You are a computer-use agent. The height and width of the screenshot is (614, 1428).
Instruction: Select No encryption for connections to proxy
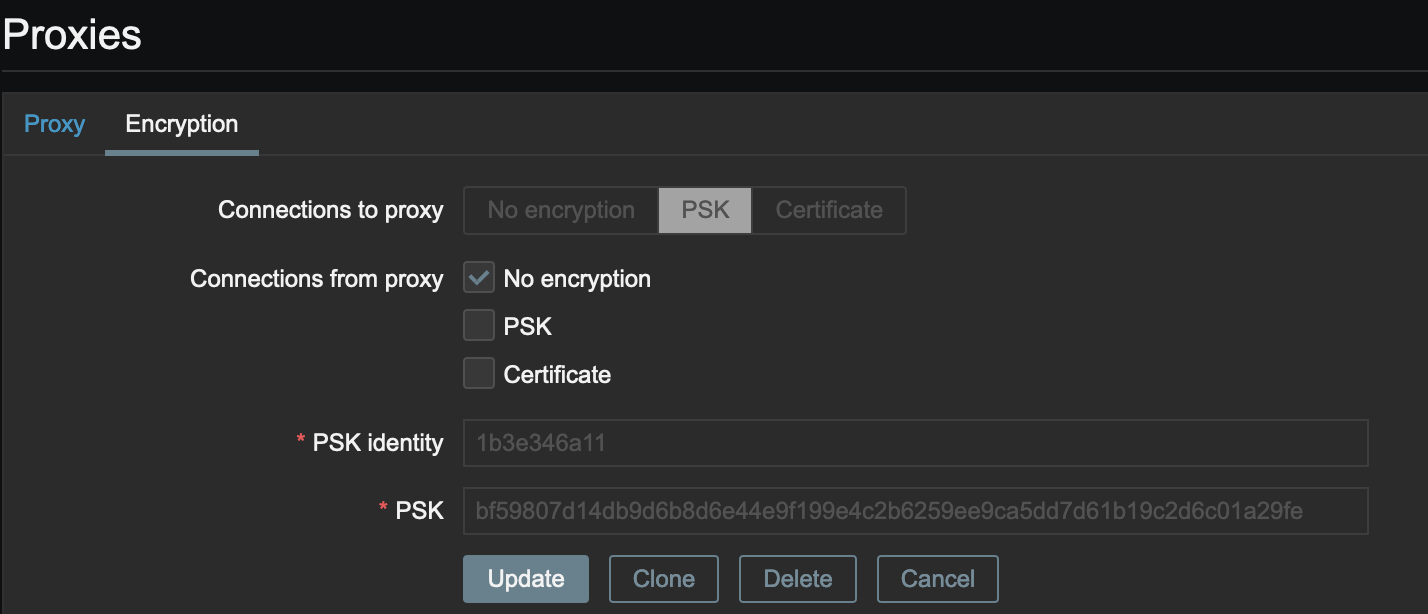pos(560,210)
